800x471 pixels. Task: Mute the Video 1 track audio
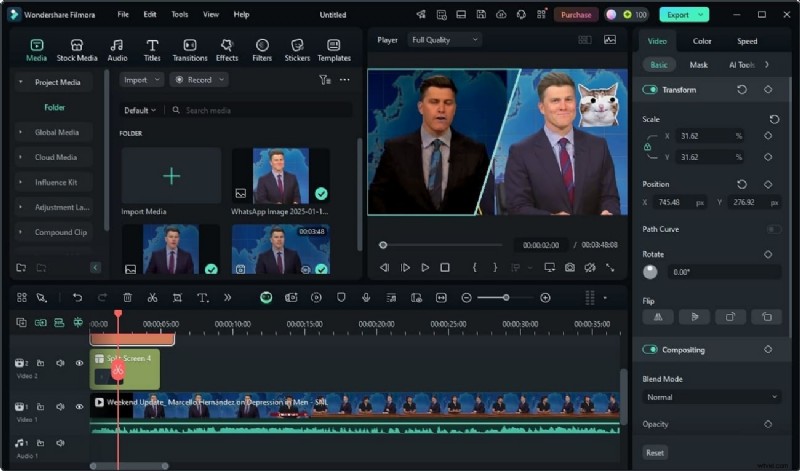pos(60,407)
